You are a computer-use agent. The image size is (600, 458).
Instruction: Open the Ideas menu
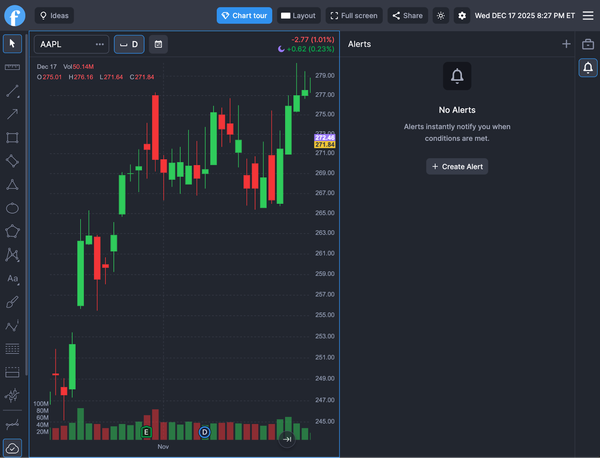(x=54, y=16)
